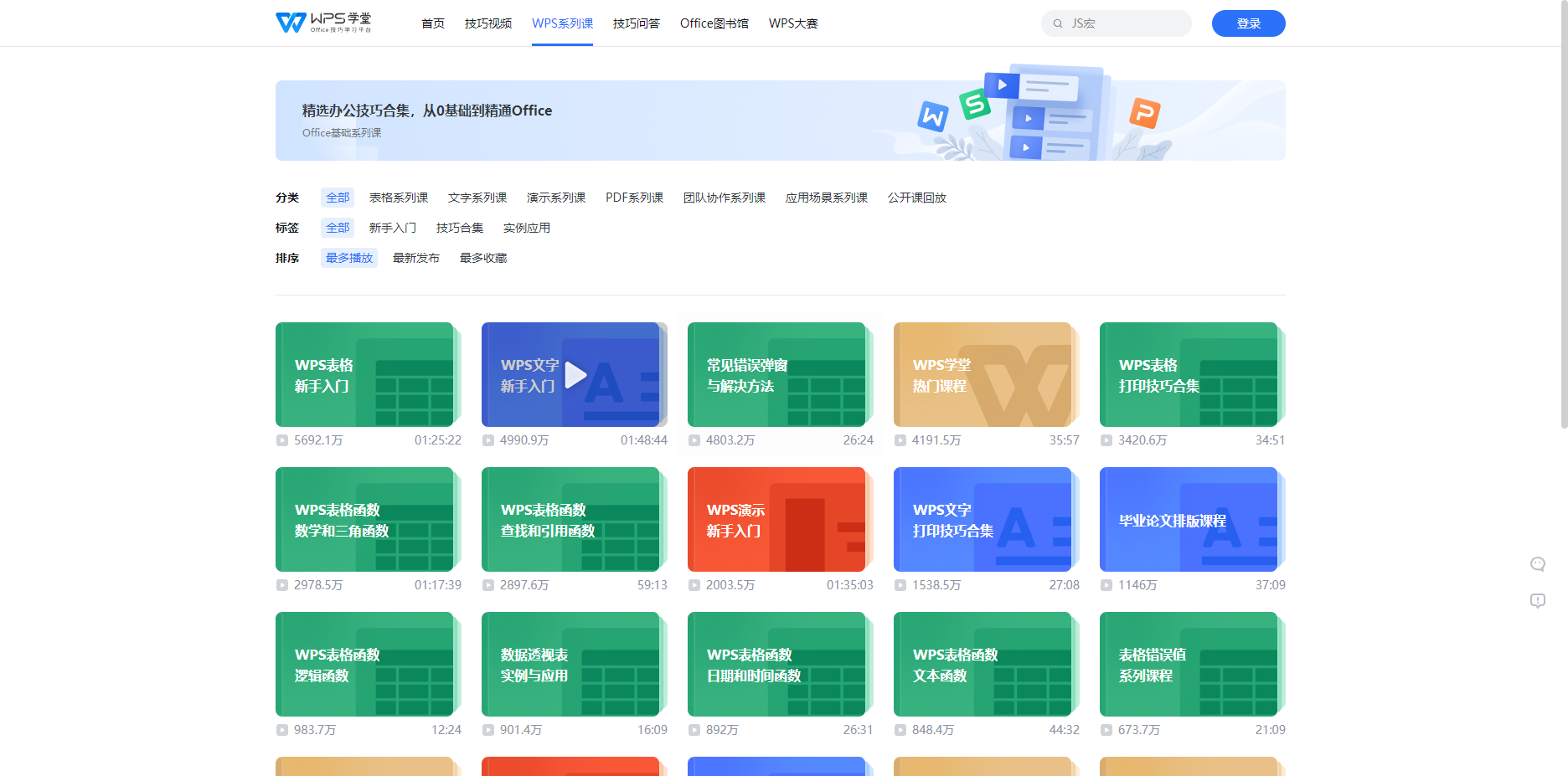Screen dimensions: 1568x776
Task: Click play count icon beside 983.7万
Action: tap(282, 730)
